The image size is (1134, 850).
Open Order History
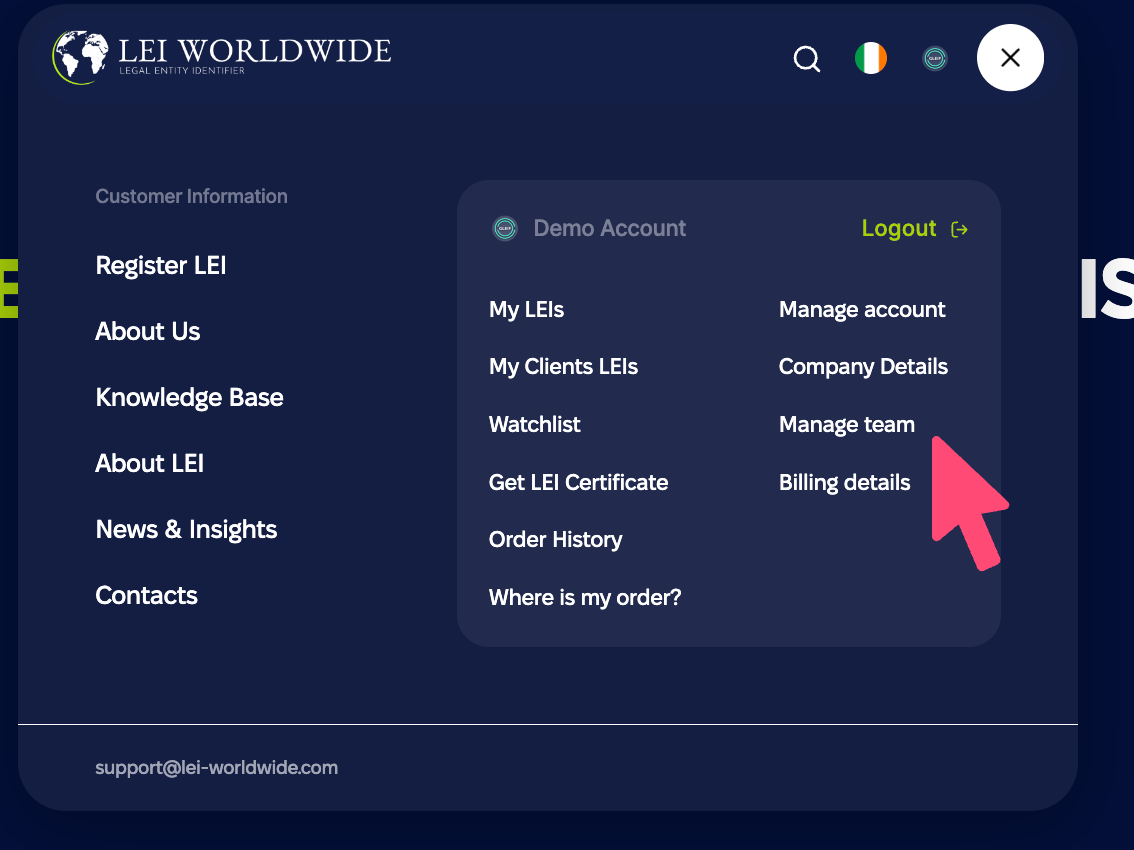555,540
